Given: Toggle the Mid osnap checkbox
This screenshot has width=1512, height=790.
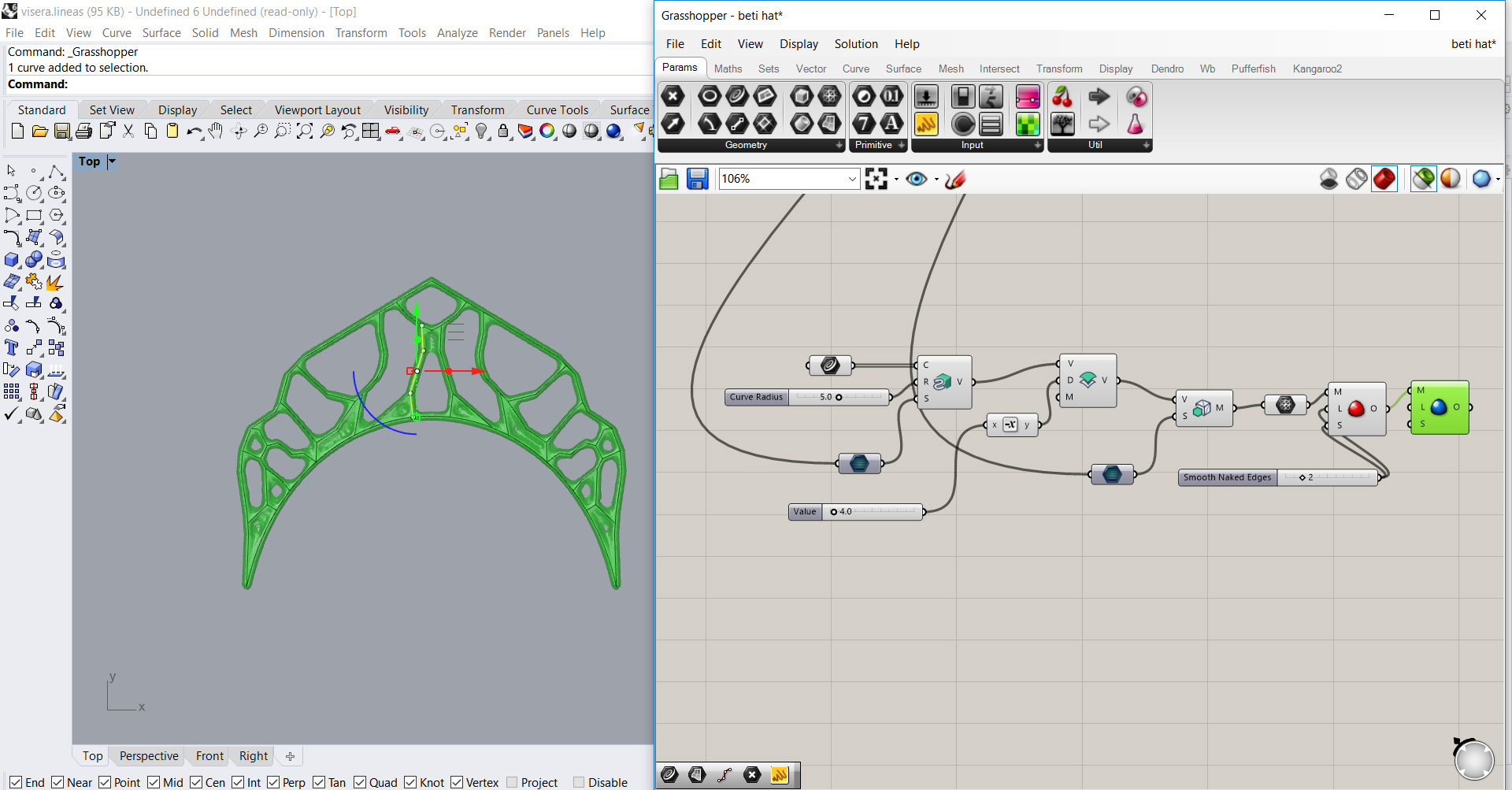Looking at the screenshot, I should pyautogui.click(x=154, y=782).
